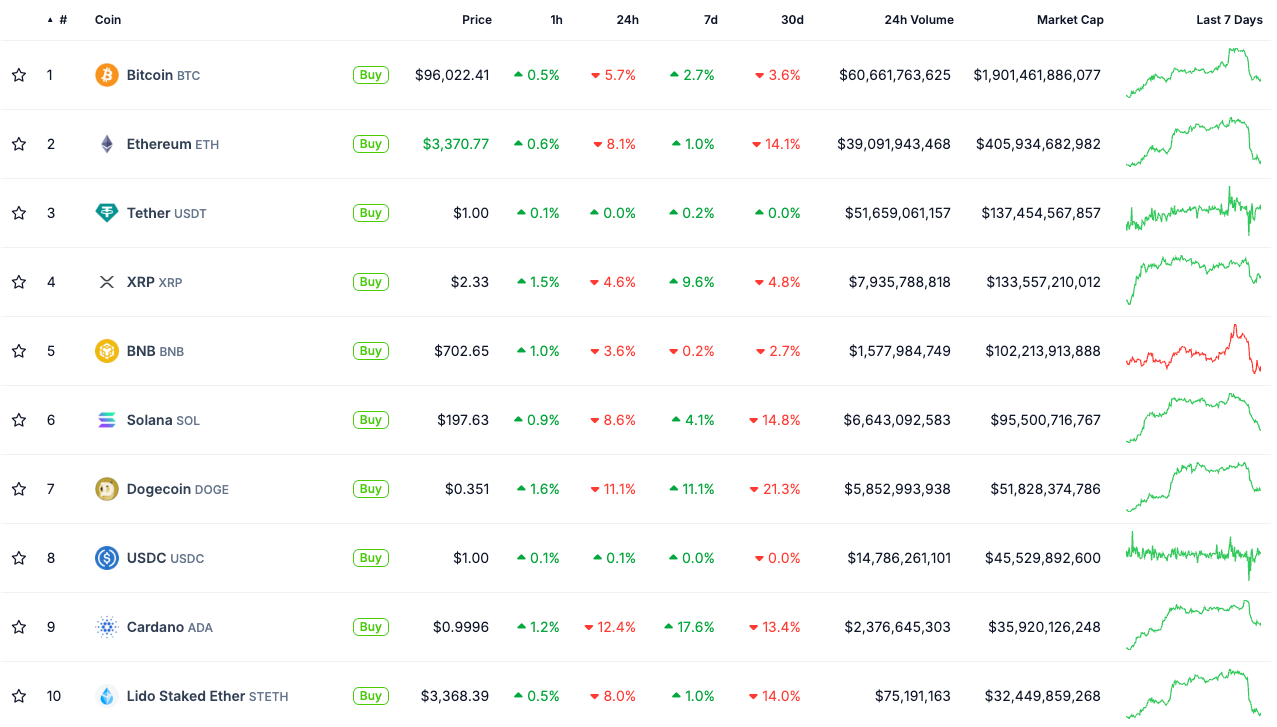
Task: Click Buy button for USDC
Action: pos(371,558)
